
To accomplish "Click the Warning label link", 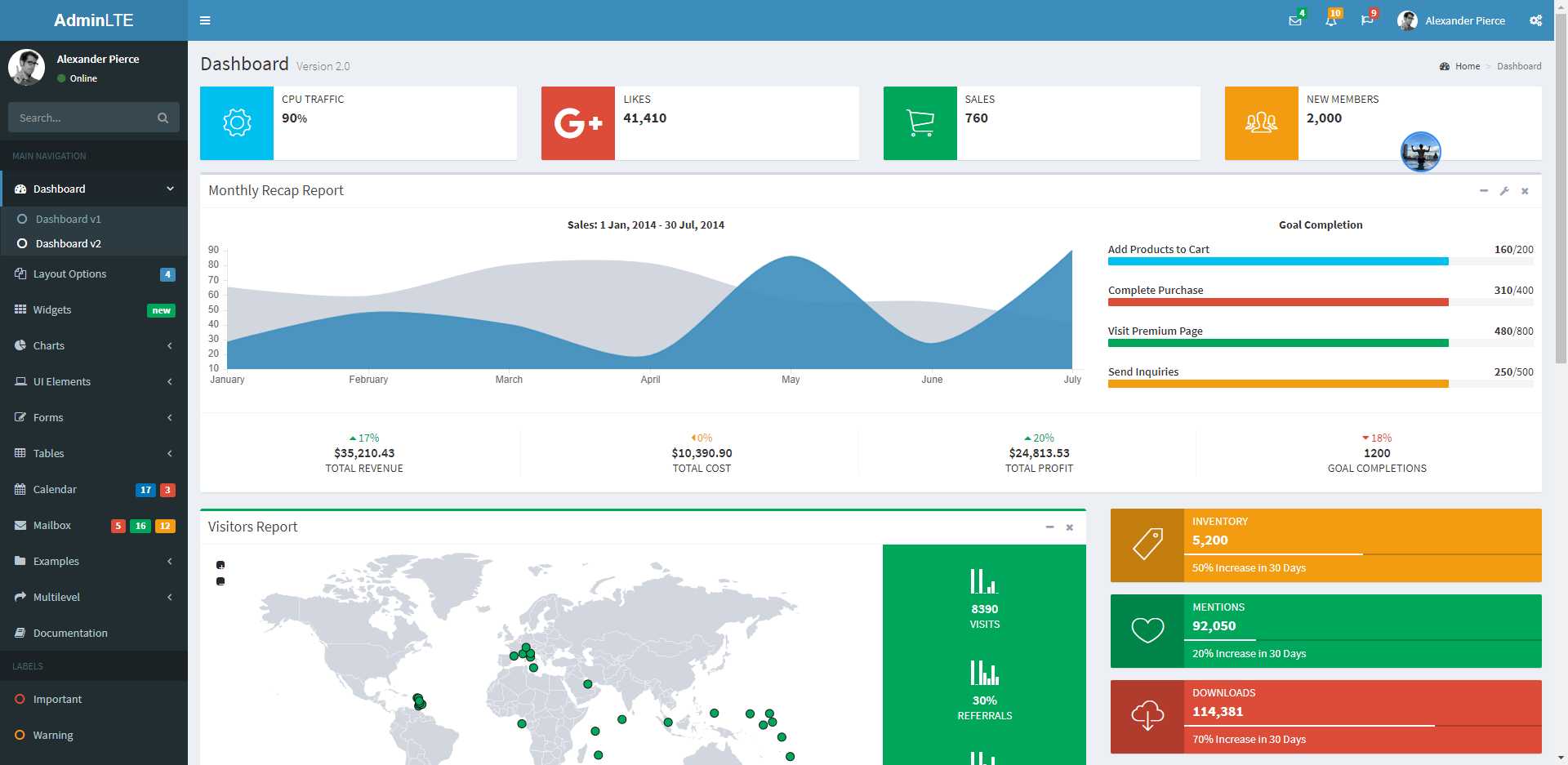I will (x=94, y=735).
